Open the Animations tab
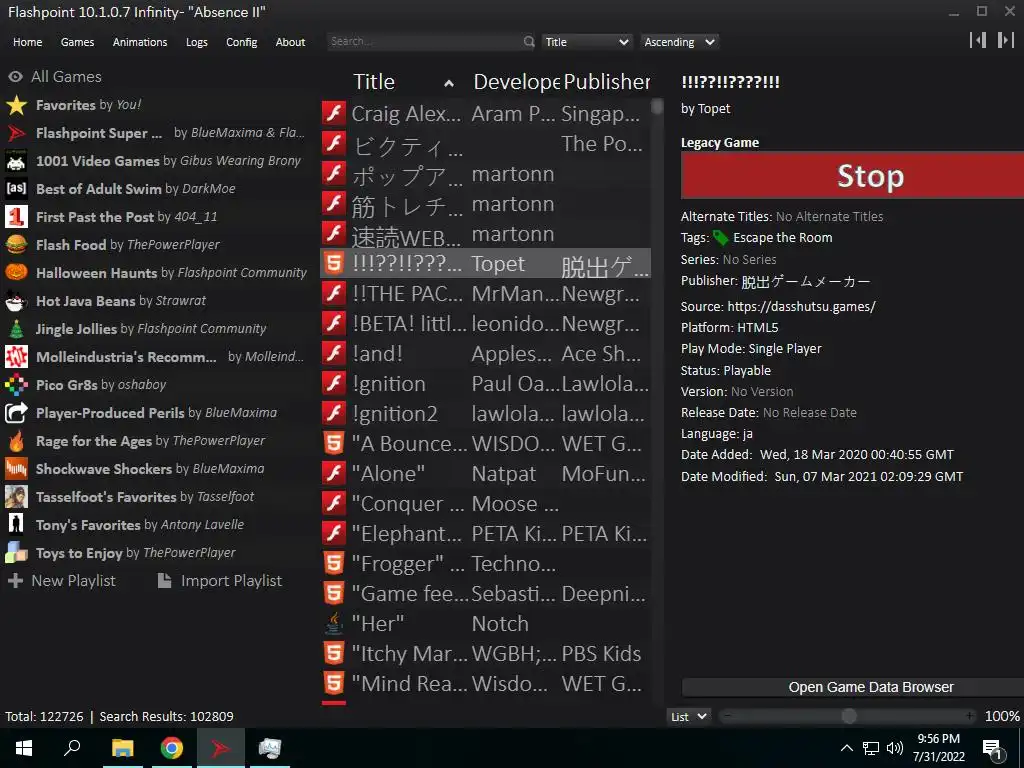Screen dimensions: 1024x768 coord(140,42)
